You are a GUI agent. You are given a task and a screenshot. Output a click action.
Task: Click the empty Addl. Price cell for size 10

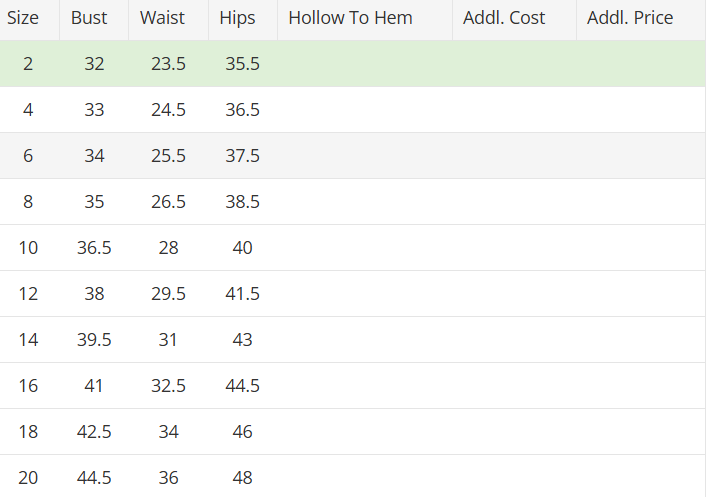tap(640, 248)
